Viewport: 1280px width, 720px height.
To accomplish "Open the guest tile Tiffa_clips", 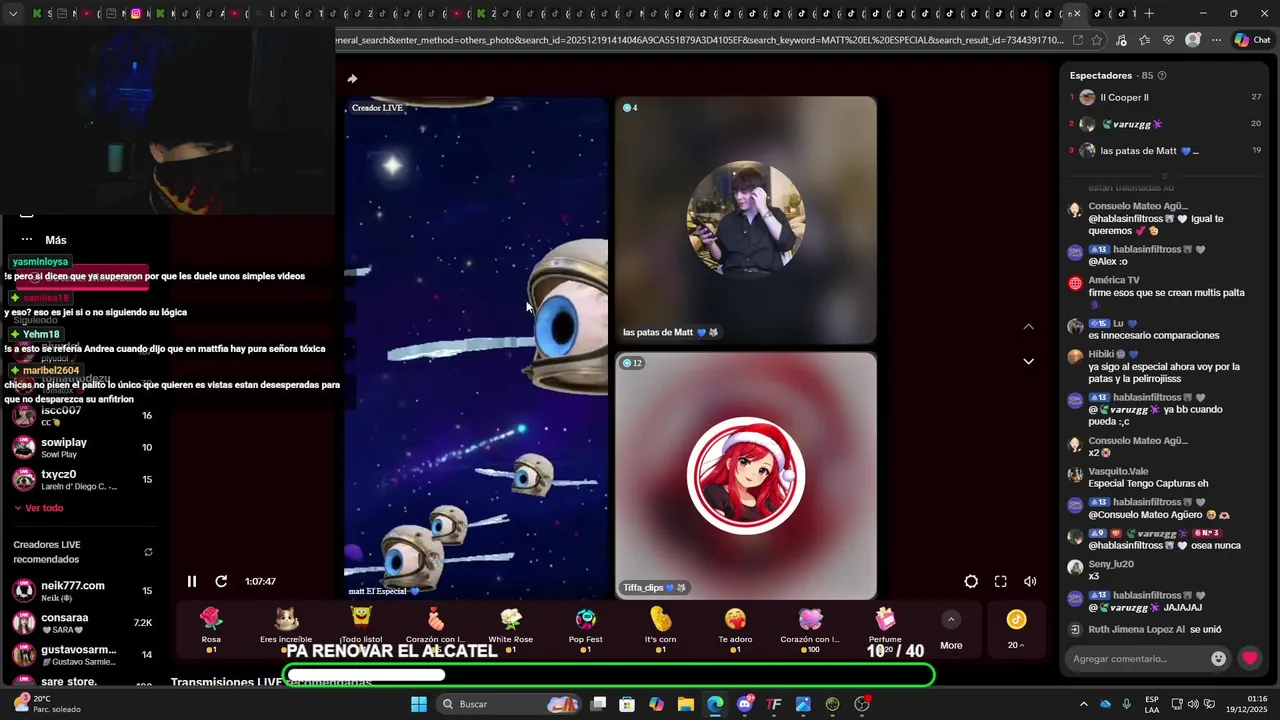I will tap(746, 476).
